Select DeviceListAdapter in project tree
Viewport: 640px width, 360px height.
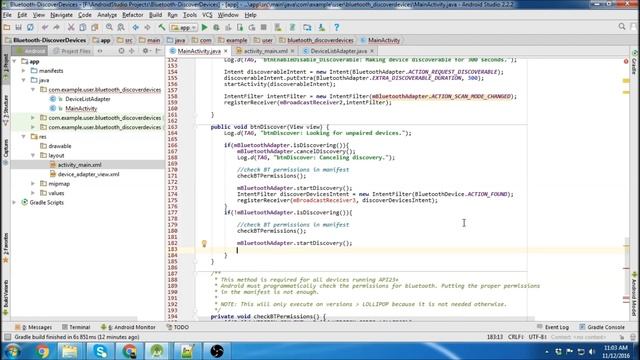88,99
